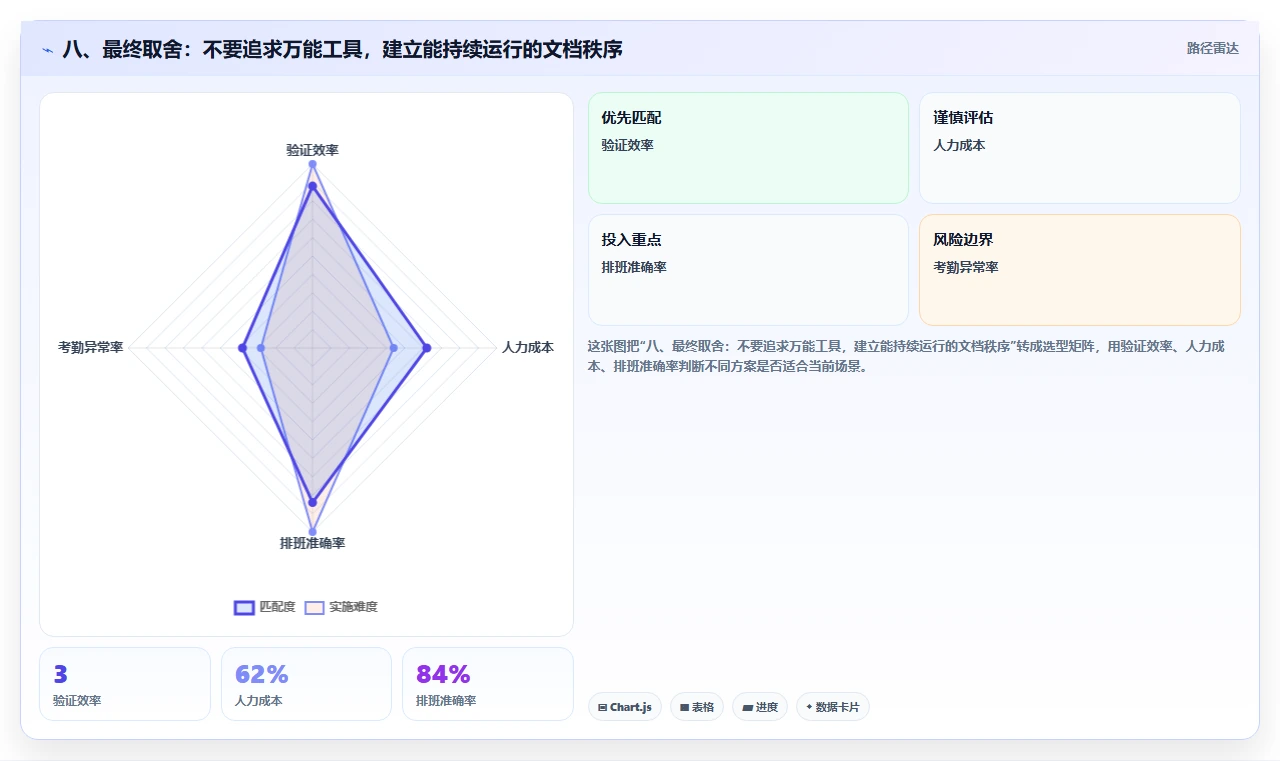
Task: Toggle the 实施难度 legend item
Action: pos(341,607)
